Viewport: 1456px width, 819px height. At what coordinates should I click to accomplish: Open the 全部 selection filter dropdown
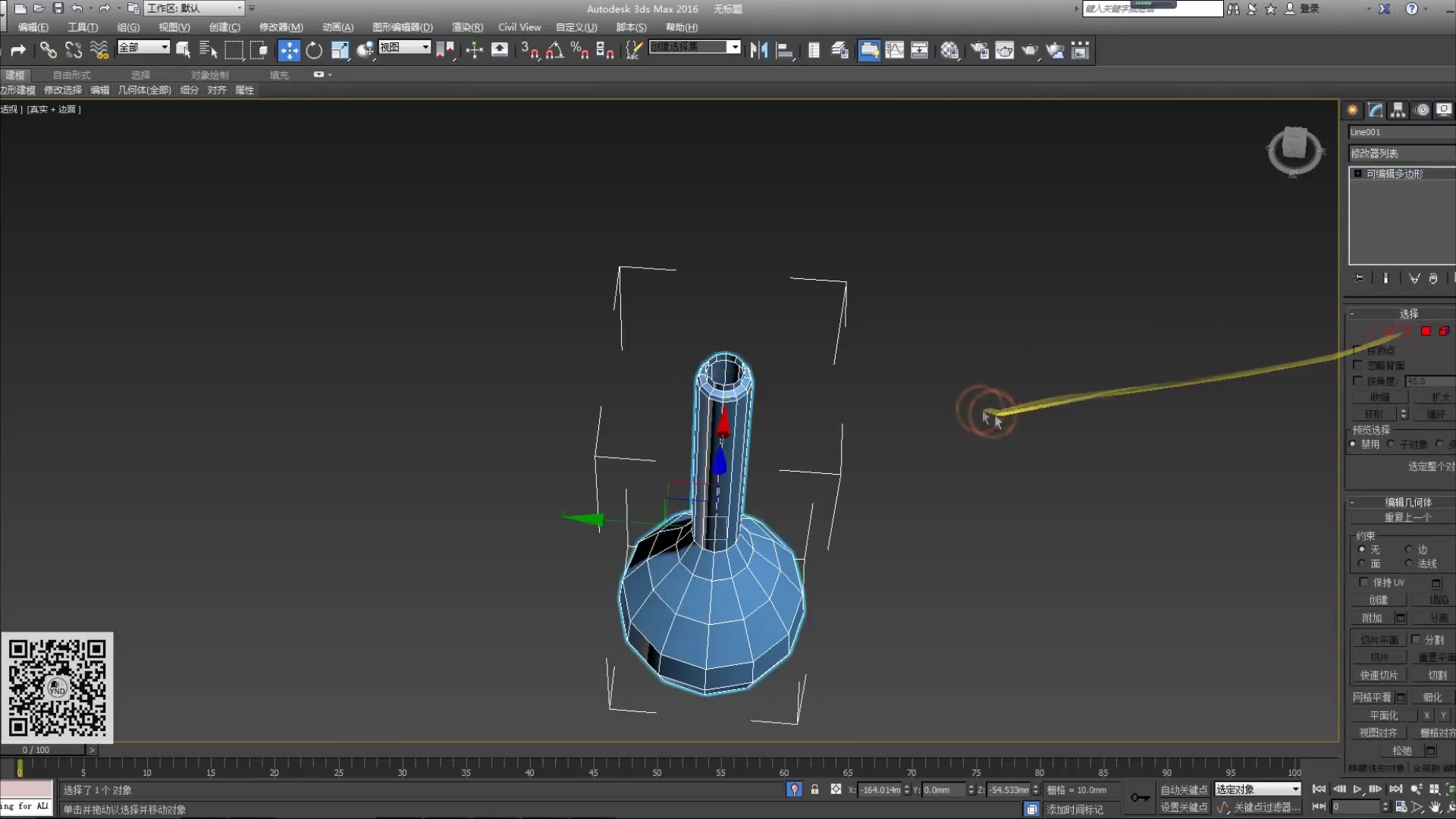[143, 47]
